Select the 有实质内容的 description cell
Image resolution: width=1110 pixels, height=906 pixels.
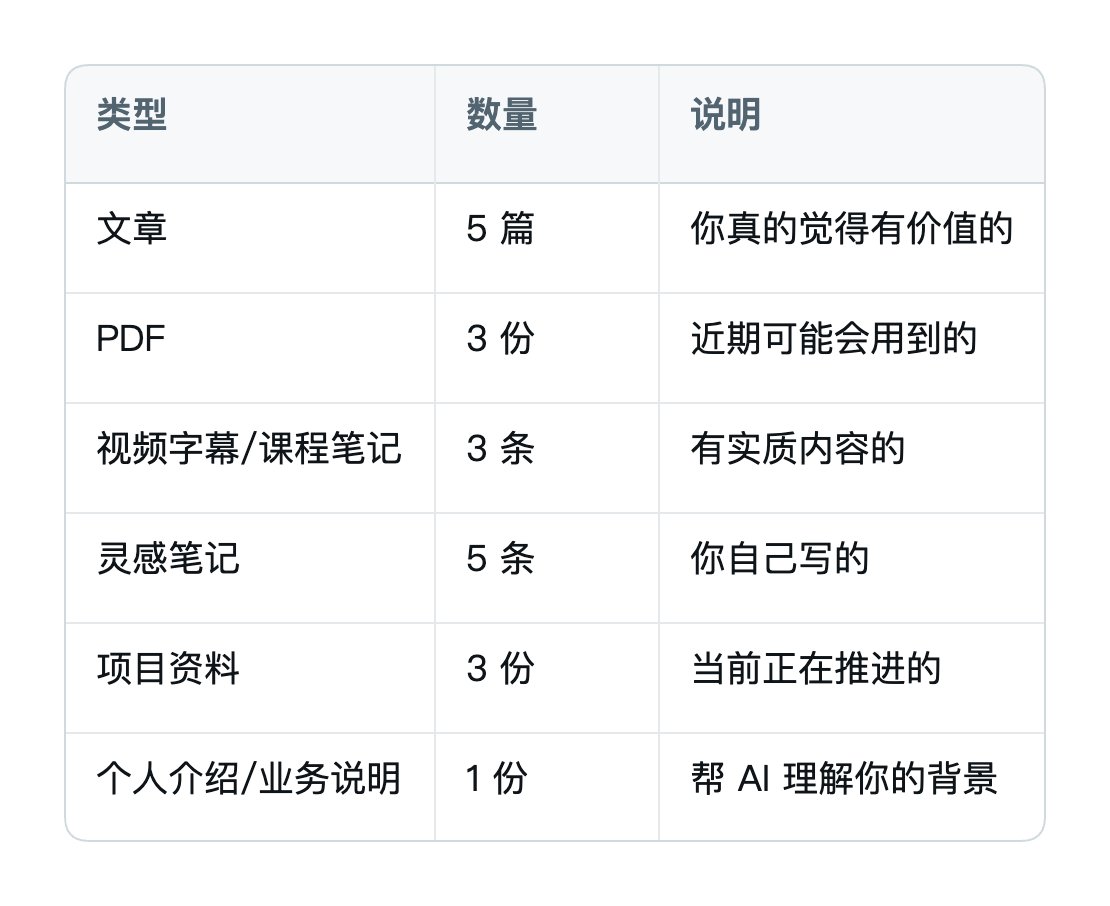[852, 458]
